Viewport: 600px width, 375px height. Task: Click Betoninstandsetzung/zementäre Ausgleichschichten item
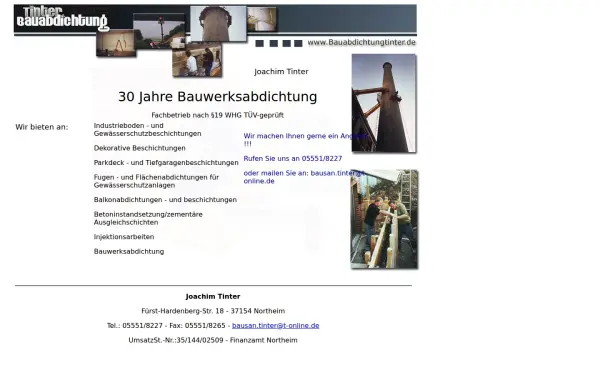(148, 218)
